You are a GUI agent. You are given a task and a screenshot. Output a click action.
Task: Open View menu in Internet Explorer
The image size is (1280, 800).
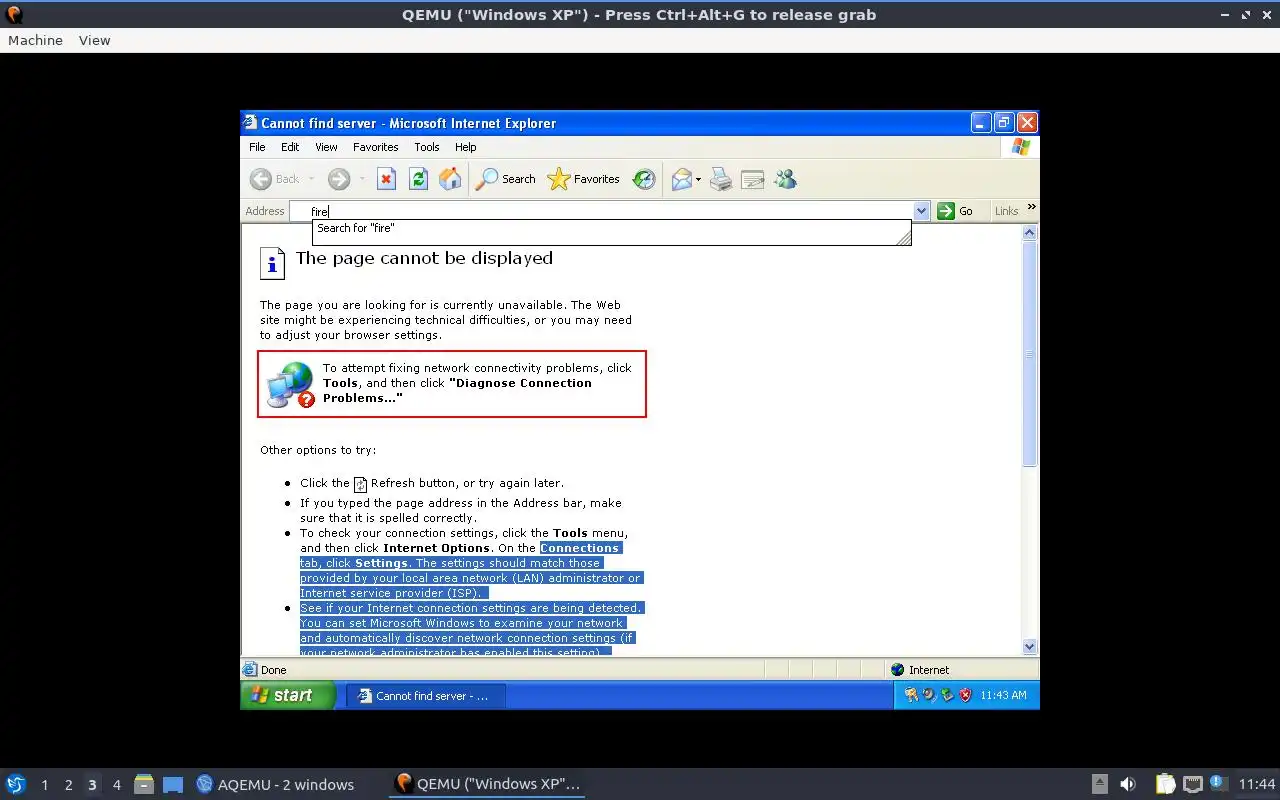click(326, 147)
